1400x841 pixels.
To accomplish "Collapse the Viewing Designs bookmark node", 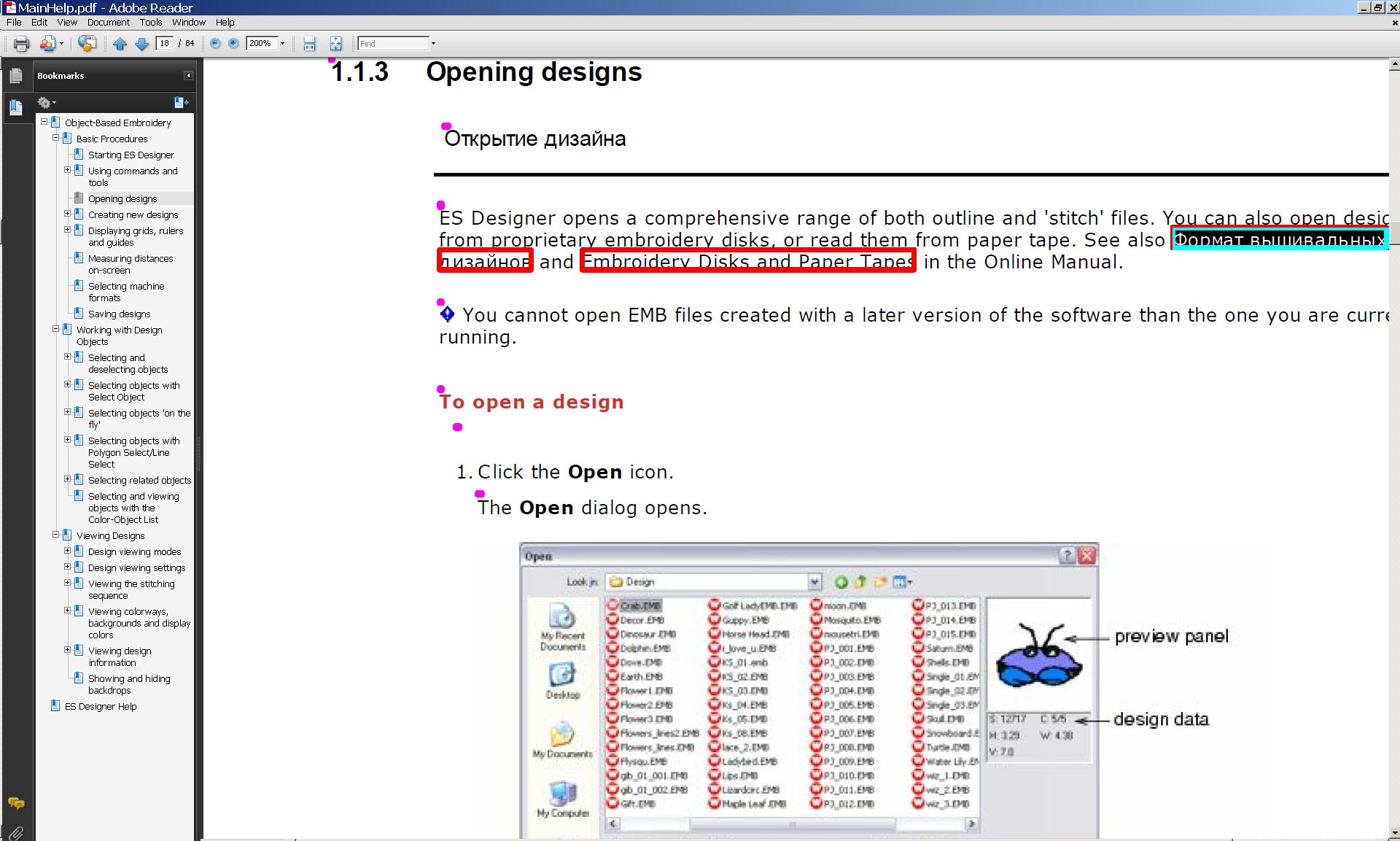I will pyautogui.click(x=55, y=535).
